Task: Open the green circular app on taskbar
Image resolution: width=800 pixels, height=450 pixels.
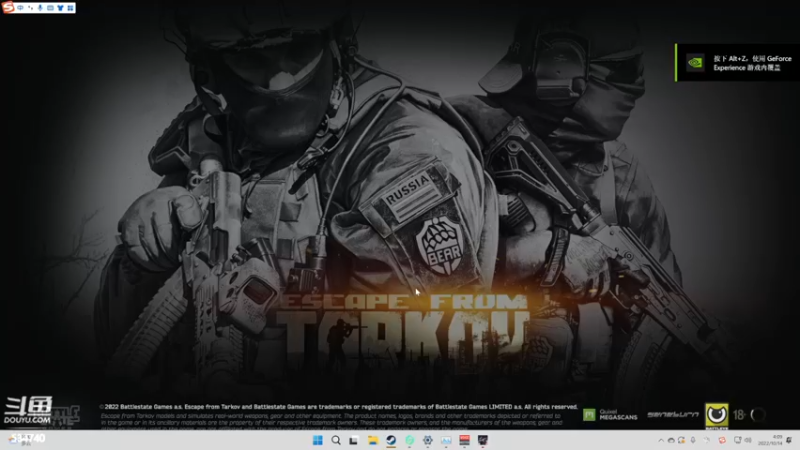Action: click(409, 440)
